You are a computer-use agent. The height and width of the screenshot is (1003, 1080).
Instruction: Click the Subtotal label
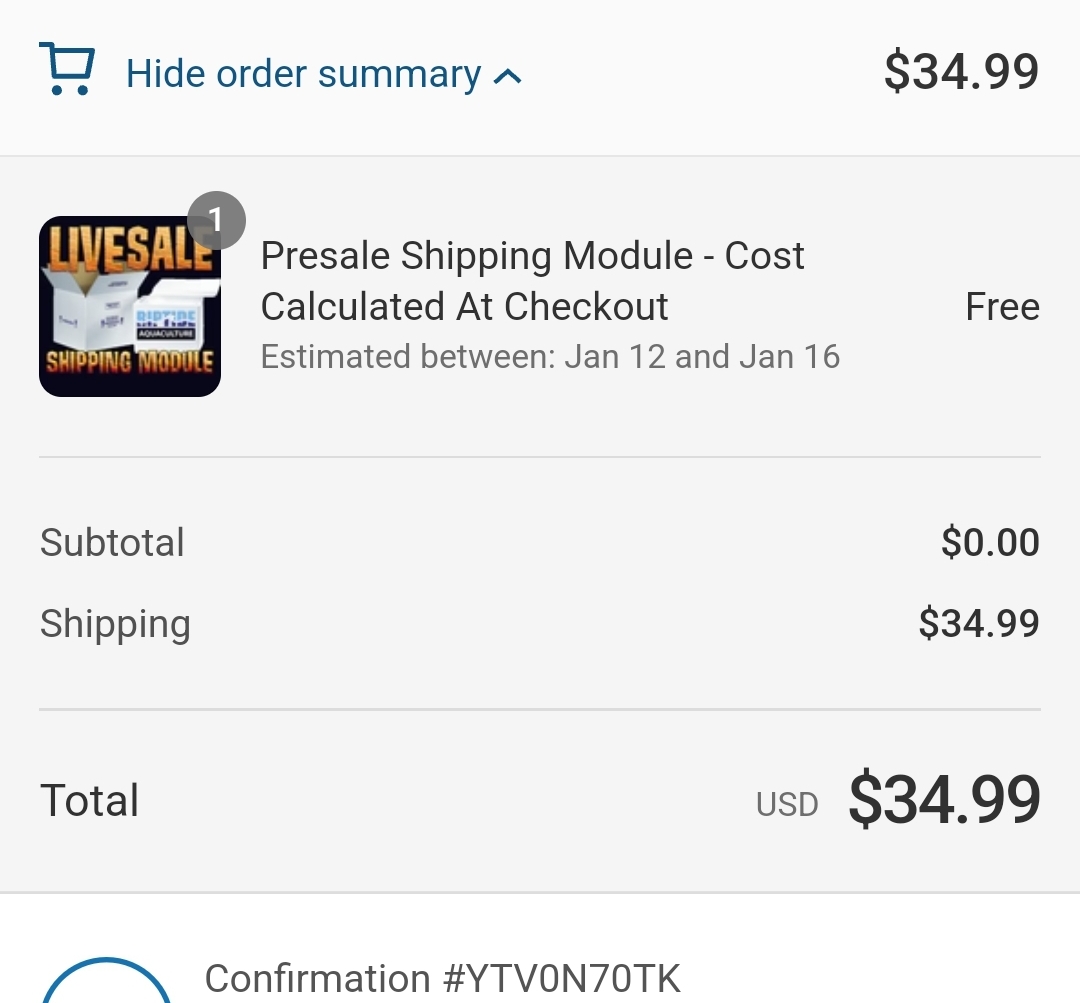point(112,543)
